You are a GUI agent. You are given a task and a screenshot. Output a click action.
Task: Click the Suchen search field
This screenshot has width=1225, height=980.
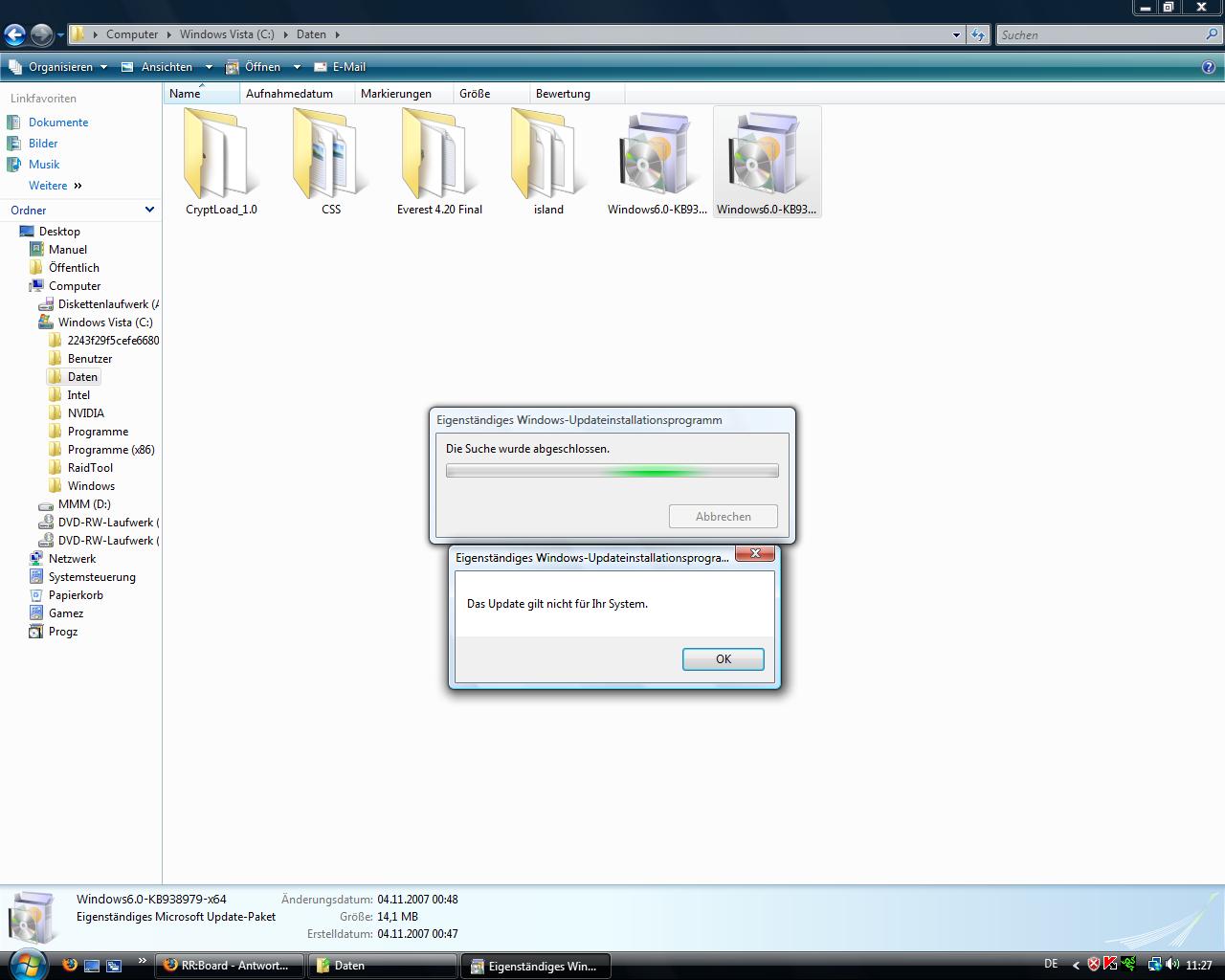(x=1101, y=34)
